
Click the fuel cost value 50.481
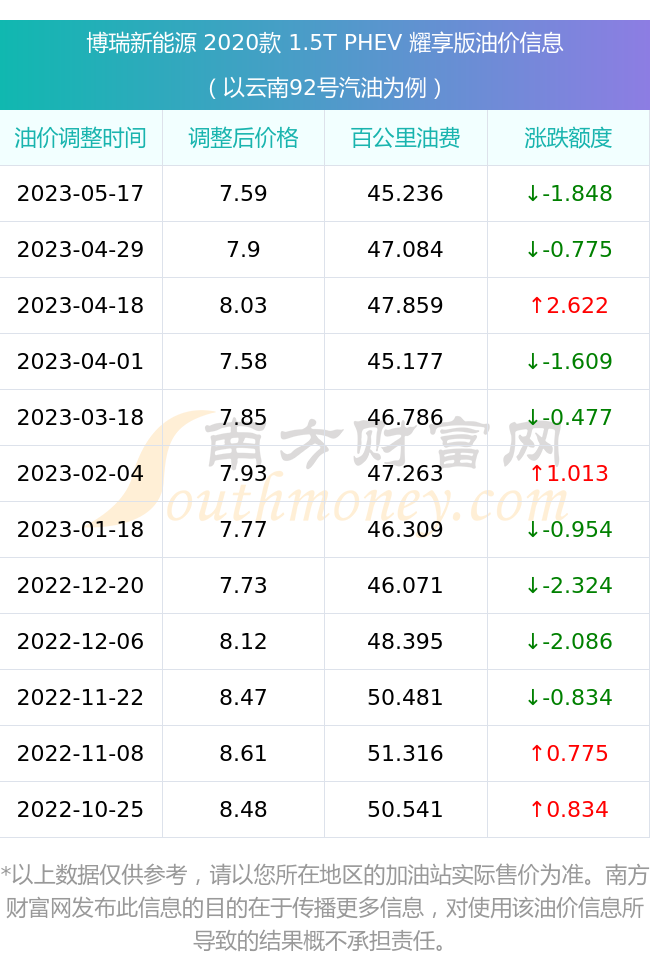click(x=405, y=697)
